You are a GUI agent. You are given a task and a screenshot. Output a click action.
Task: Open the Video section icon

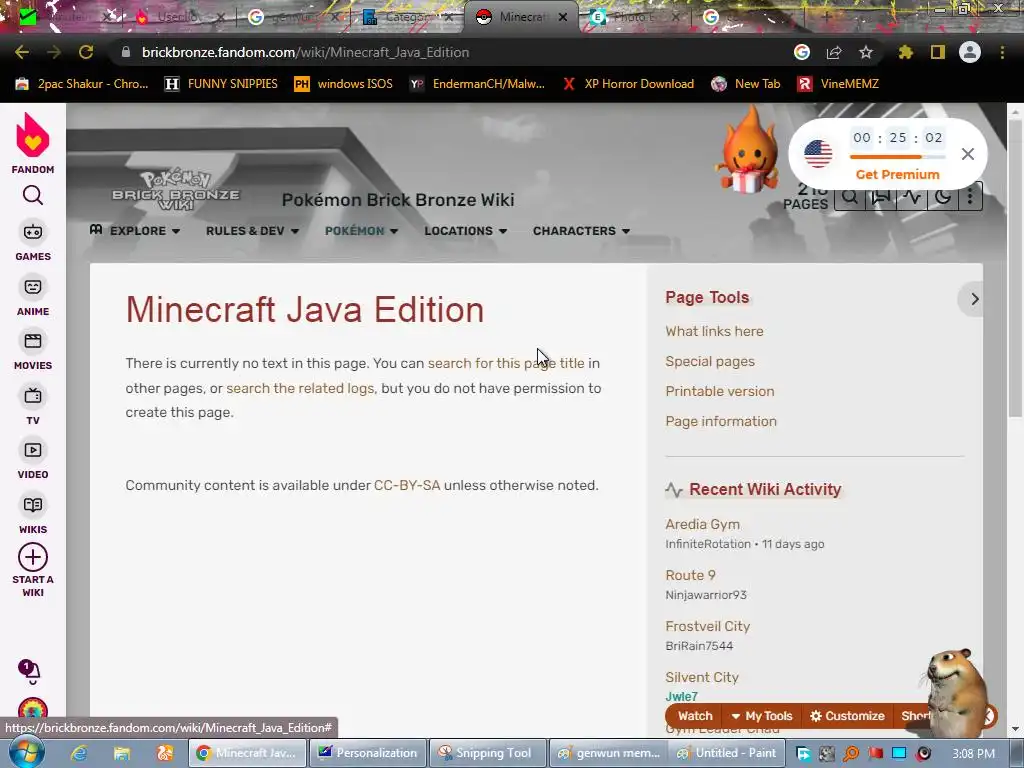pos(33,451)
